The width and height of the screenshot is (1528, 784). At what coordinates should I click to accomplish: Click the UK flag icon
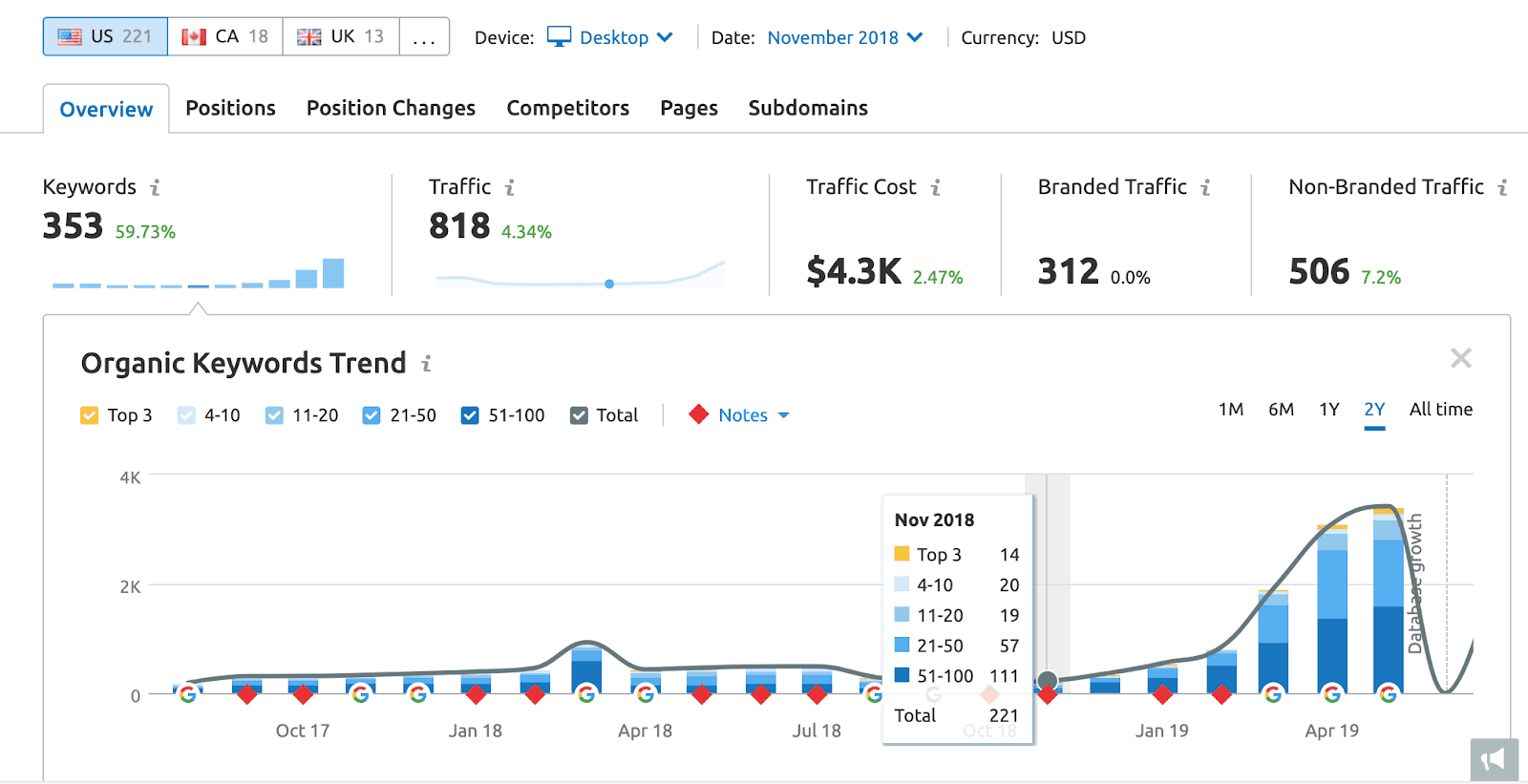(308, 37)
